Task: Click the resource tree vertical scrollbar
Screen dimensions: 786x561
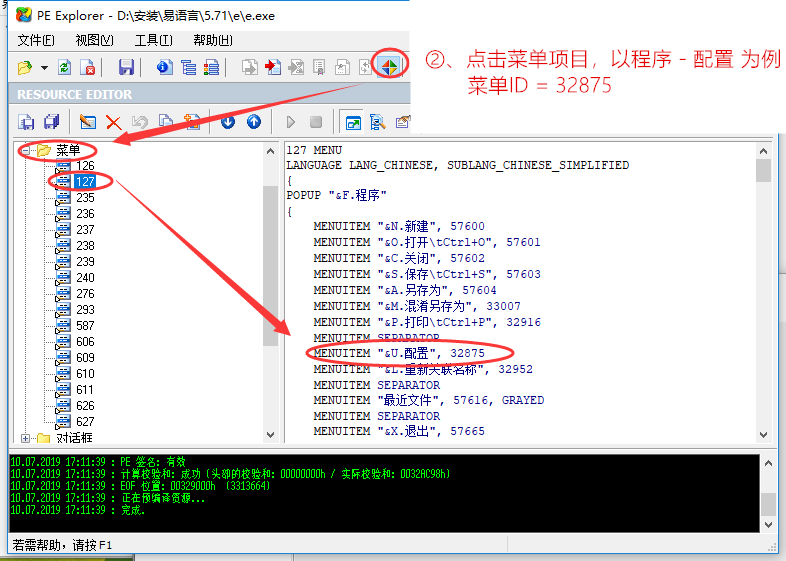Action: [270, 260]
